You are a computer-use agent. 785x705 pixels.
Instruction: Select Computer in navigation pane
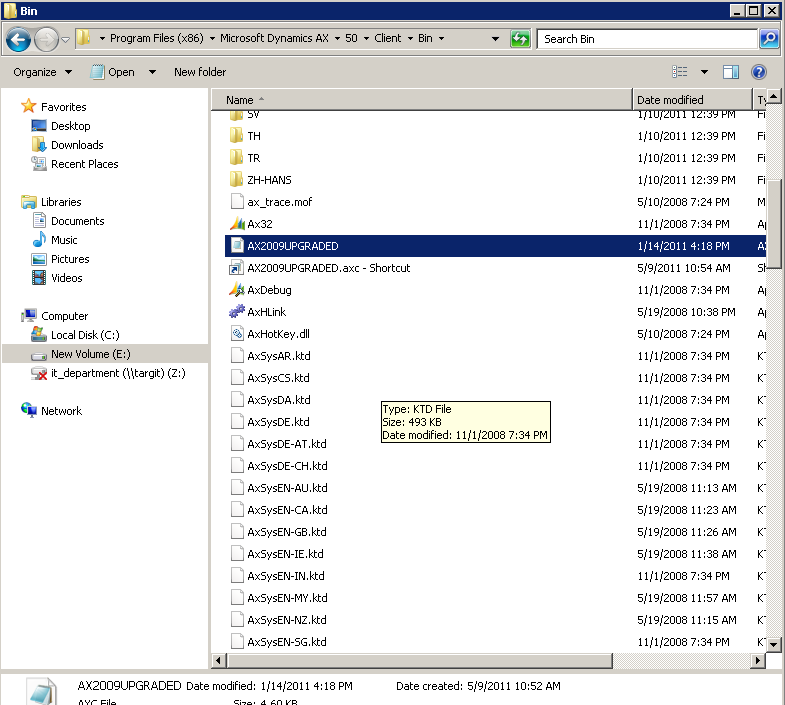pyautogui.click(x=65, y=316)
